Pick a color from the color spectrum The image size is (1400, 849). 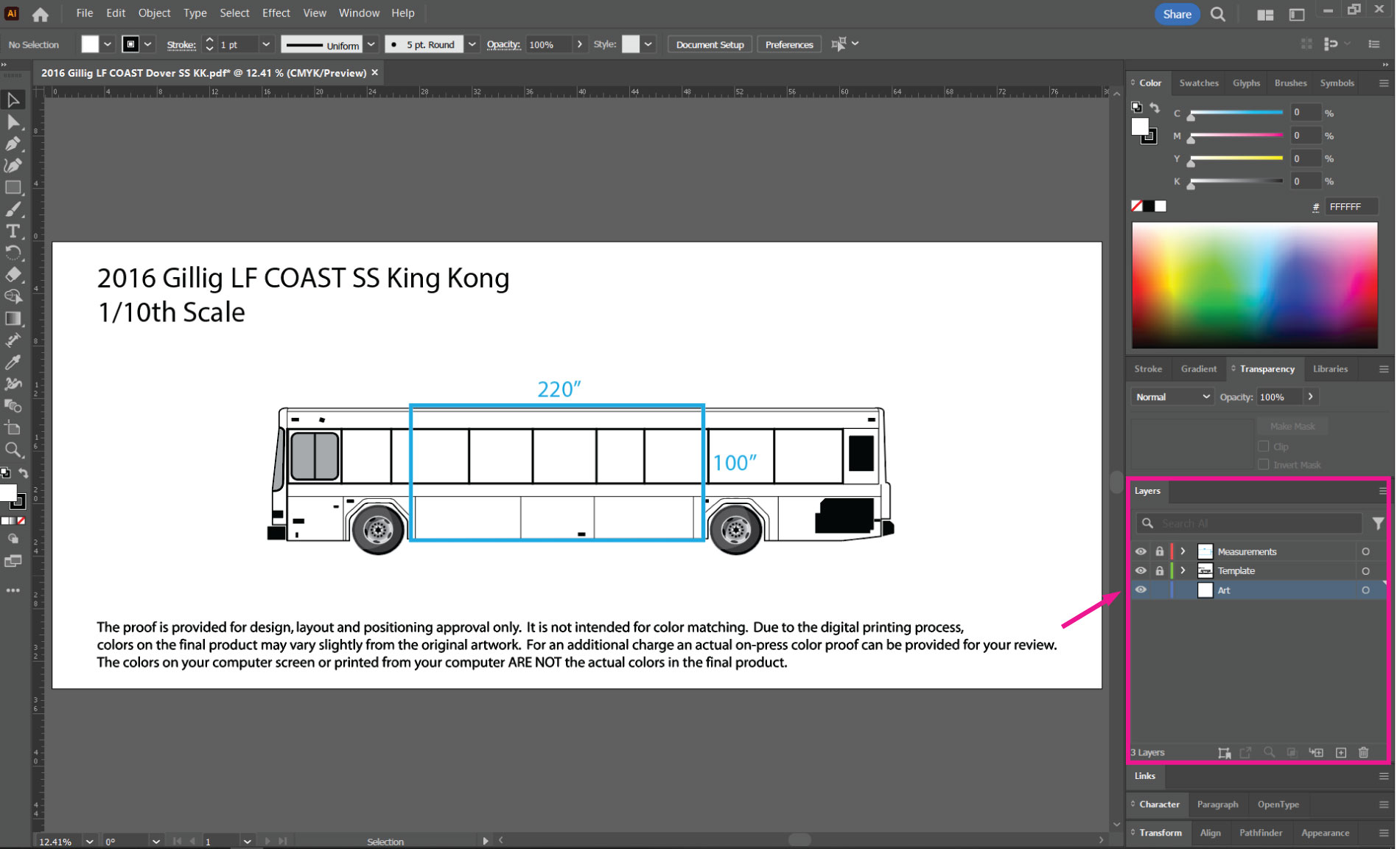[x=1253, y=284]
